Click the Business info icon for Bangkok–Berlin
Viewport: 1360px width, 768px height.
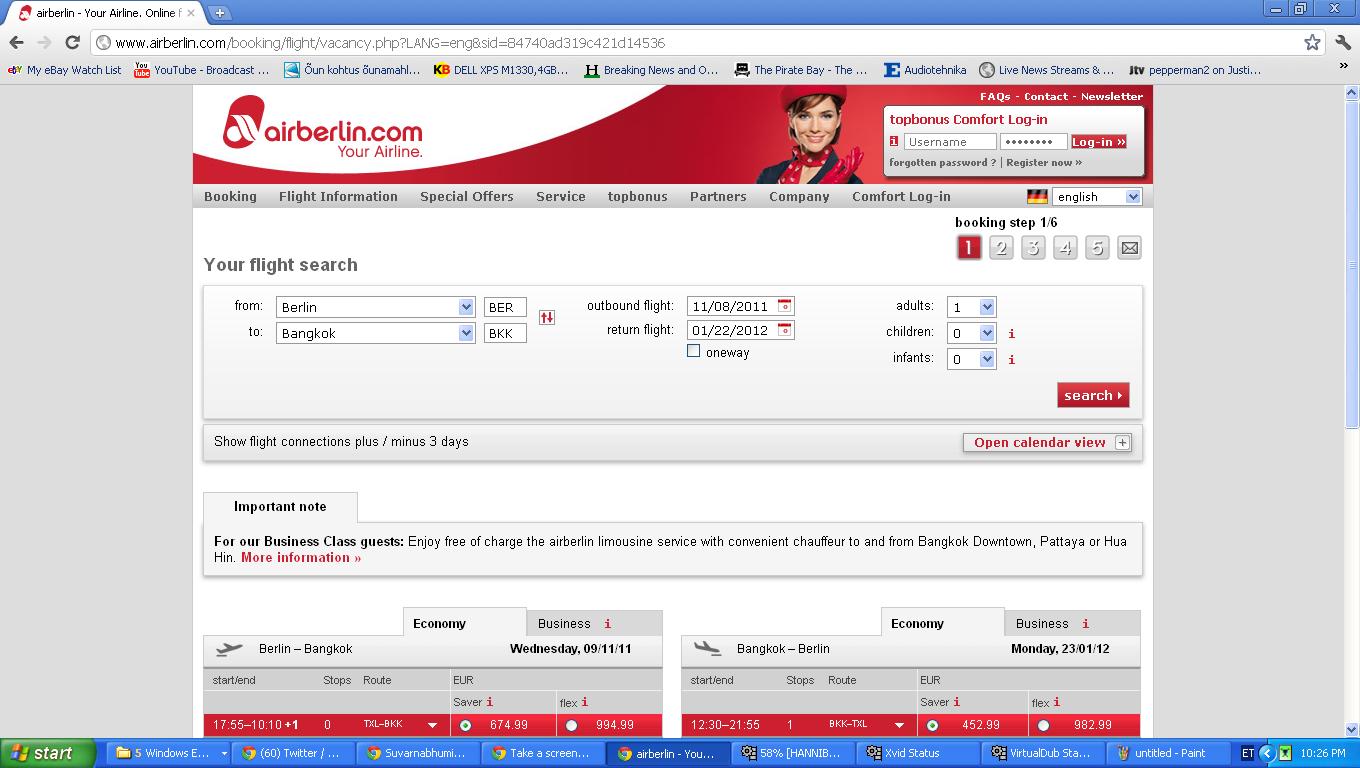coord(1085,624)
